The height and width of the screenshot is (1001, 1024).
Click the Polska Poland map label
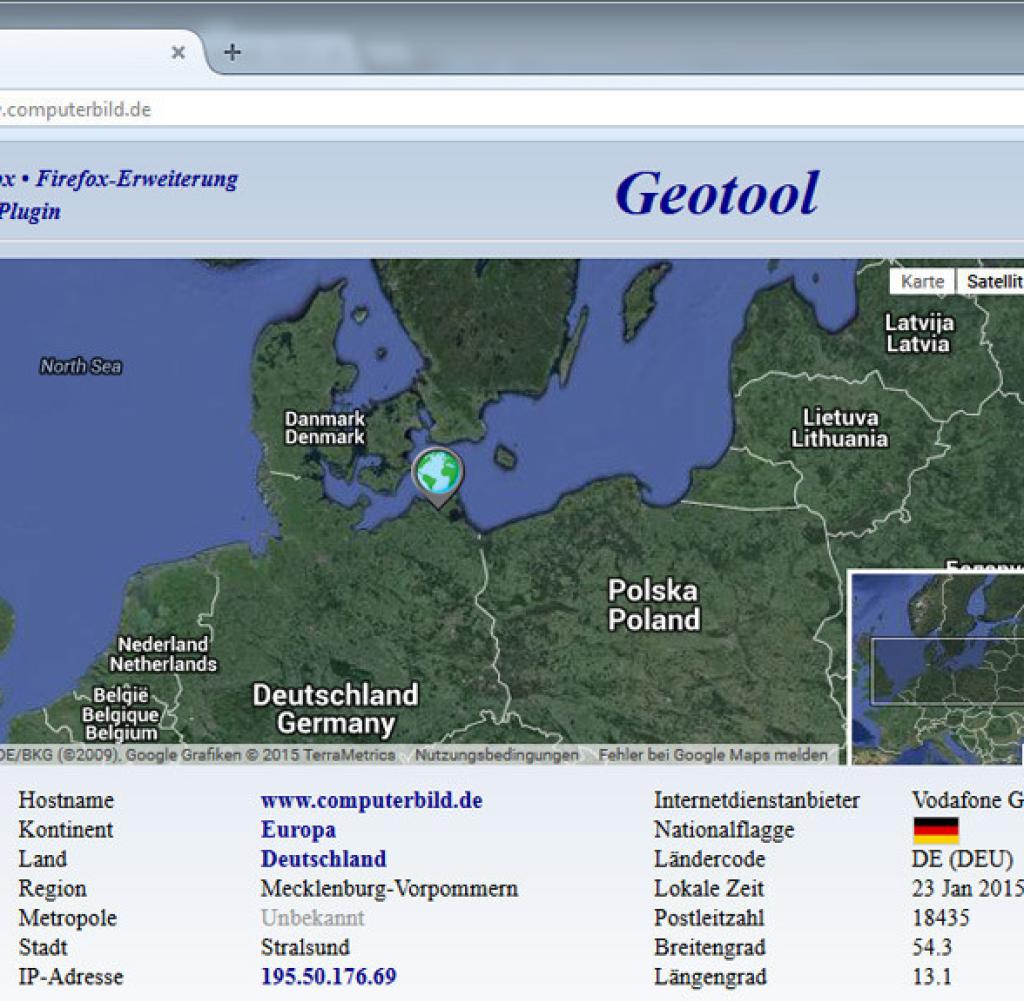pyautogui.click(x=654, y=605)
